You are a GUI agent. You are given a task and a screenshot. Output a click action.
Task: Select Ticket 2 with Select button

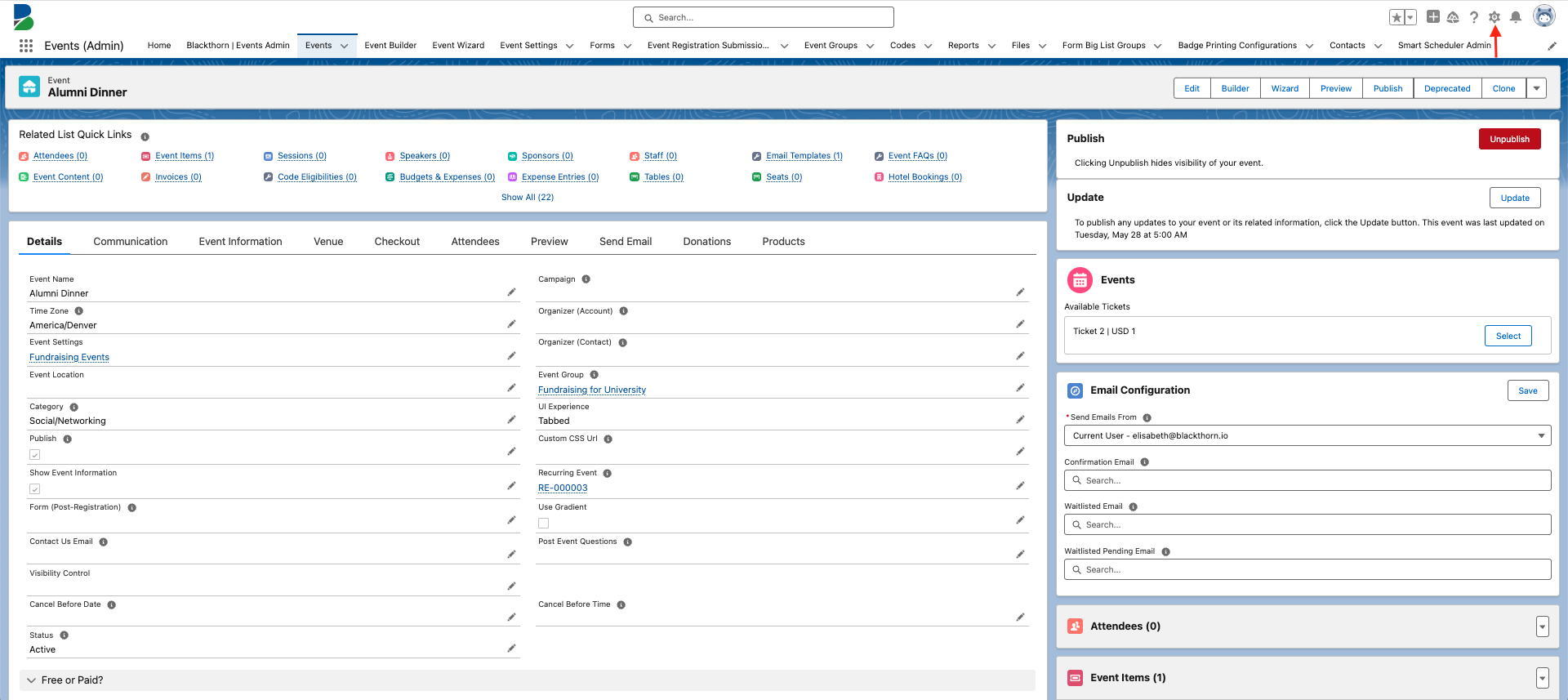pyautogui.click(x=1508, y=336)
